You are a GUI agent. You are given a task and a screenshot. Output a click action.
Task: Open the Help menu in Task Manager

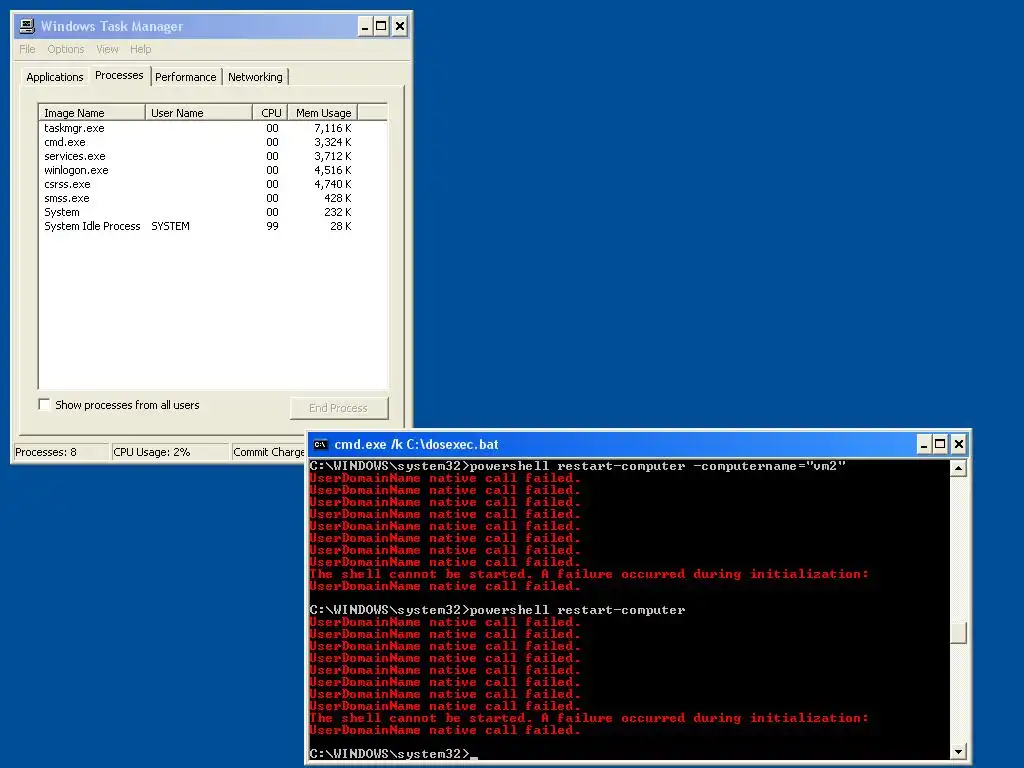click(x=140, y=49)
